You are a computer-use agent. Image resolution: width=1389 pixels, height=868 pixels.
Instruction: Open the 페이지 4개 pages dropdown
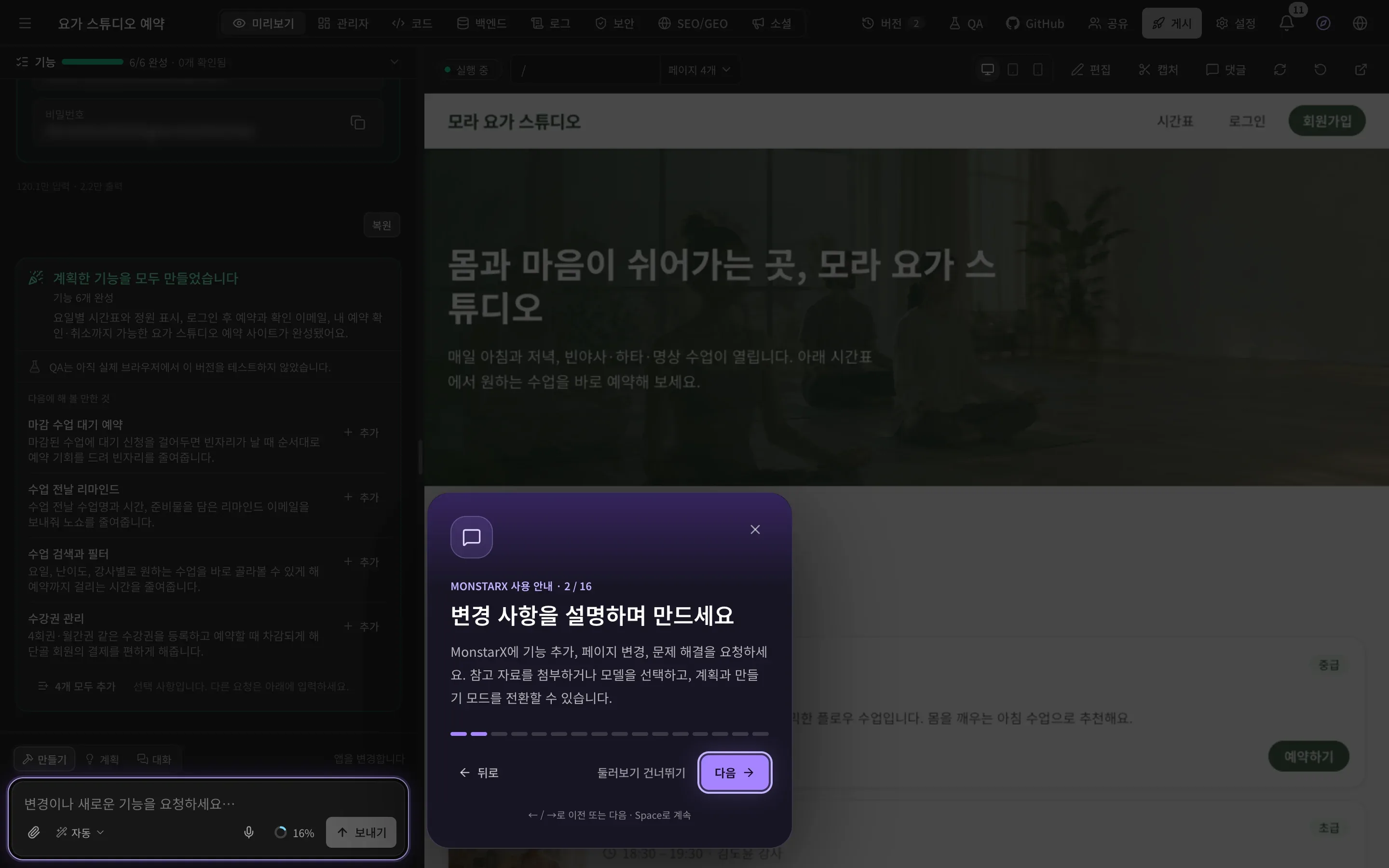point(699,69)
